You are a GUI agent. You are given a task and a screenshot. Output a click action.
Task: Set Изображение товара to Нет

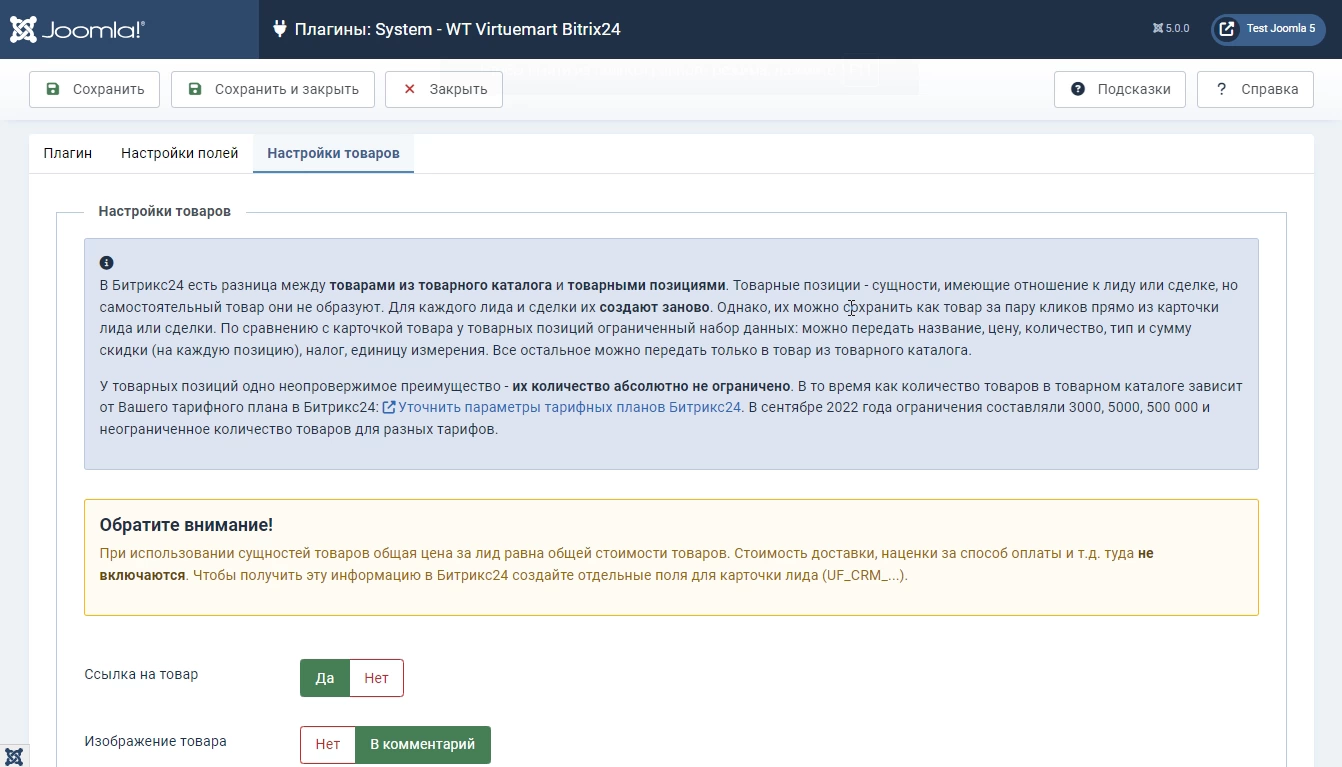328,744
